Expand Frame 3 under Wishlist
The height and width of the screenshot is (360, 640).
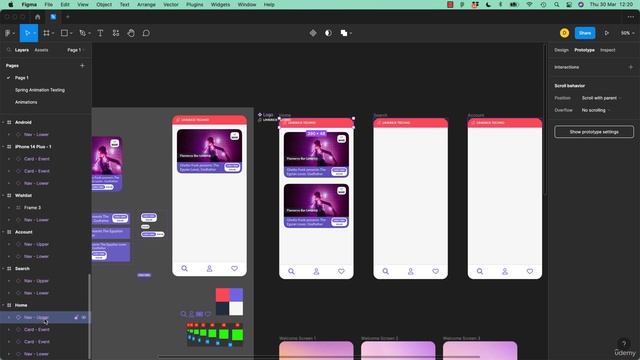click(9, 208)
